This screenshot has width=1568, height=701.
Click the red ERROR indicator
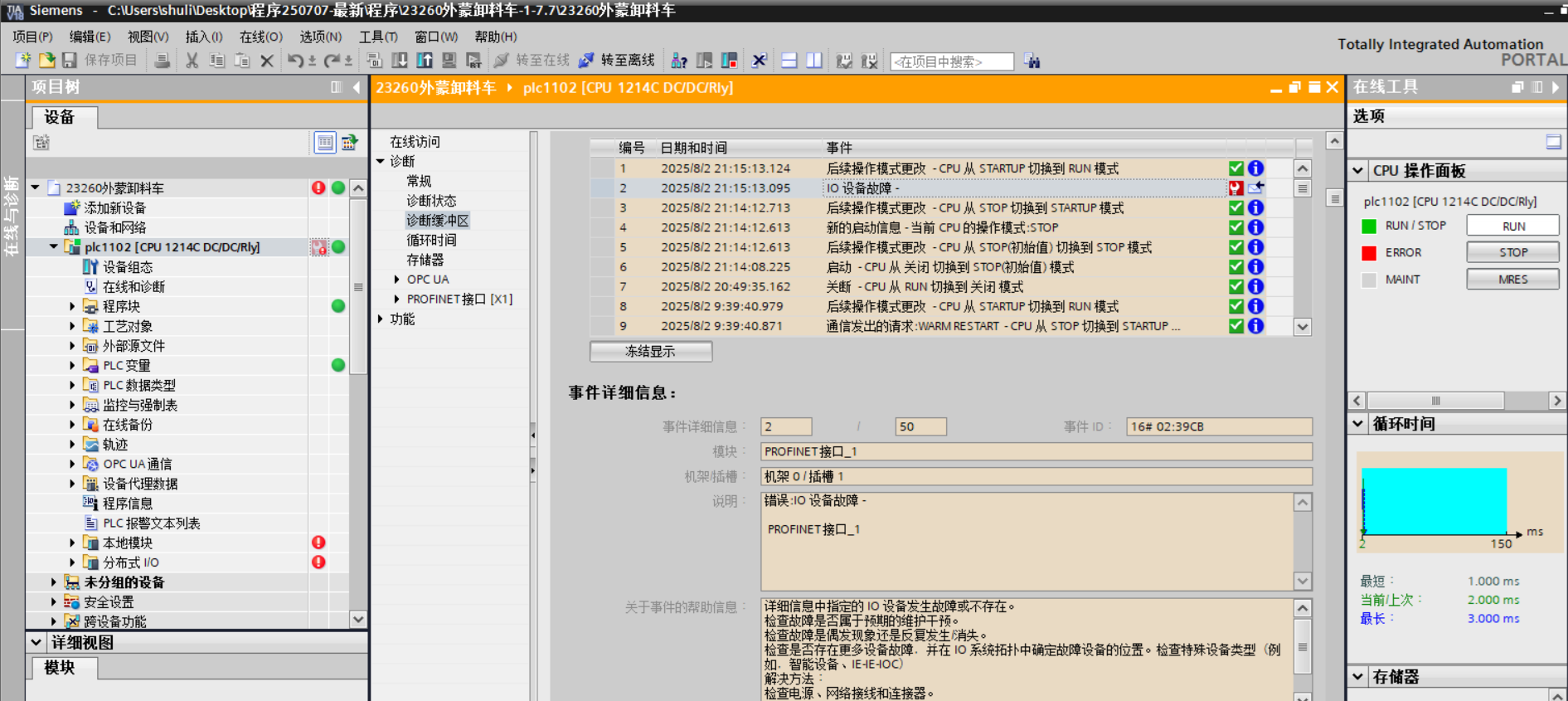pos(1369,253)
